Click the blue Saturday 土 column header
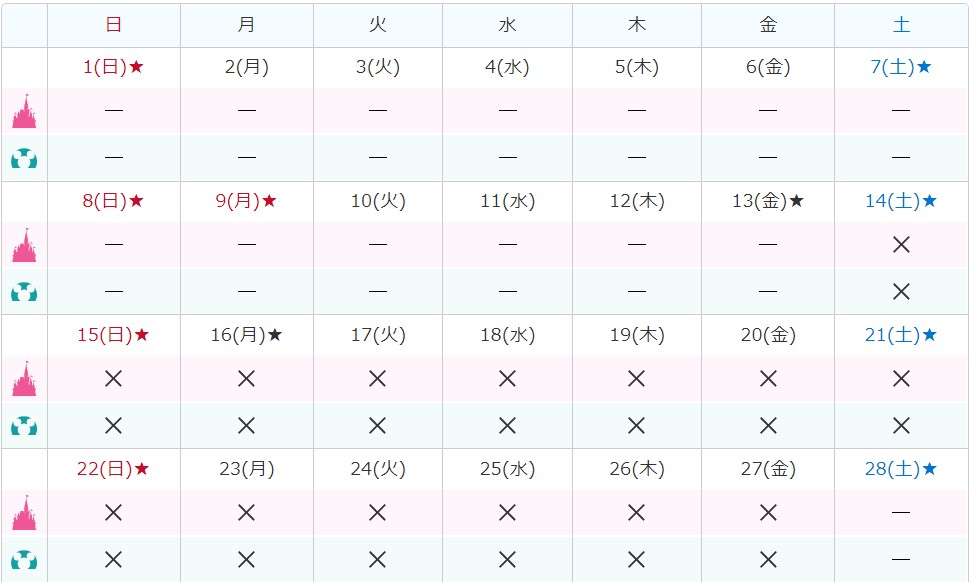Screen dimensions: 972x582 [901, 26]
